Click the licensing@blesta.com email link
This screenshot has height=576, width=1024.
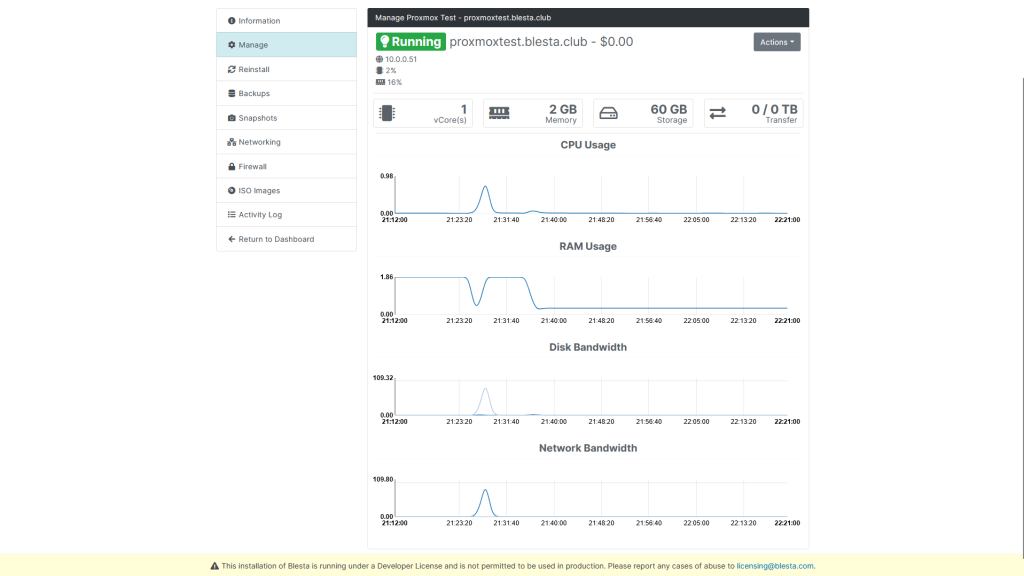tap(775, 566)
